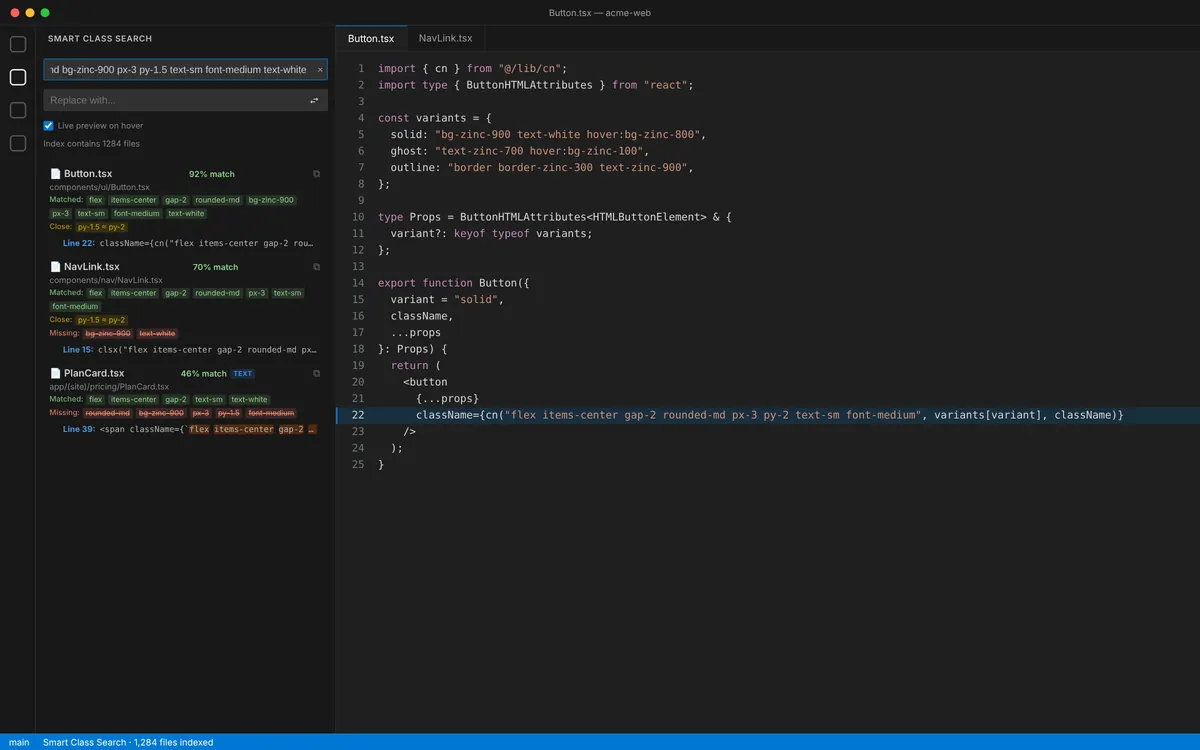Viewport: 1200px width, 750px height.
Task: Click the swap icon in the Replace field
Action: click(314, 100)
